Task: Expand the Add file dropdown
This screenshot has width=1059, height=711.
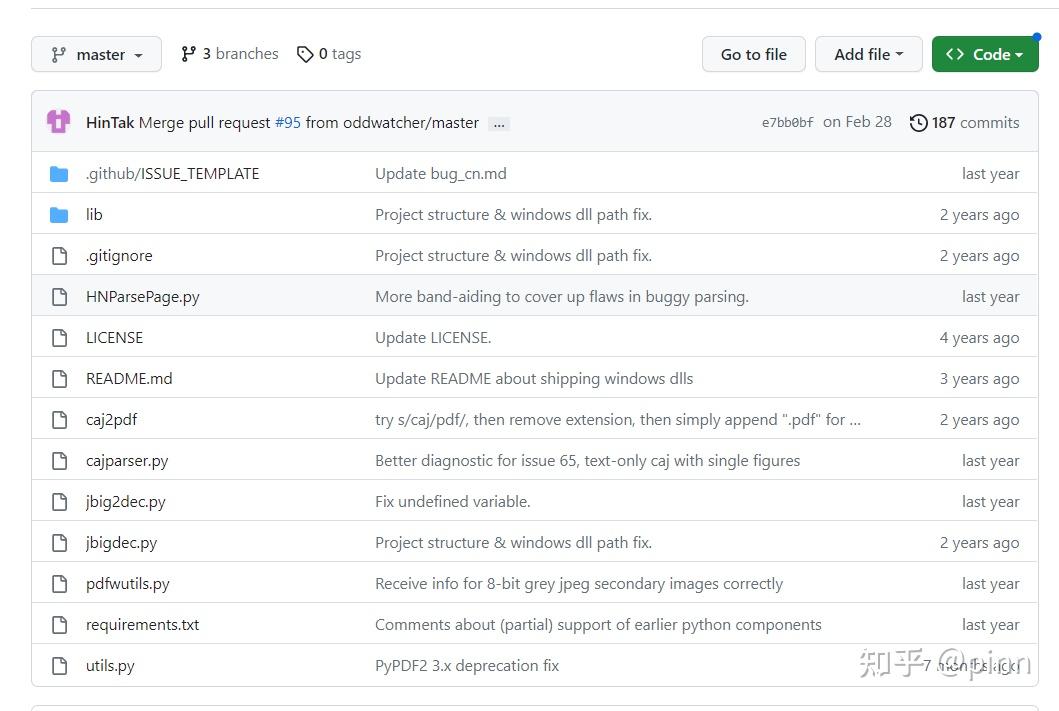Action: [869, 54]
